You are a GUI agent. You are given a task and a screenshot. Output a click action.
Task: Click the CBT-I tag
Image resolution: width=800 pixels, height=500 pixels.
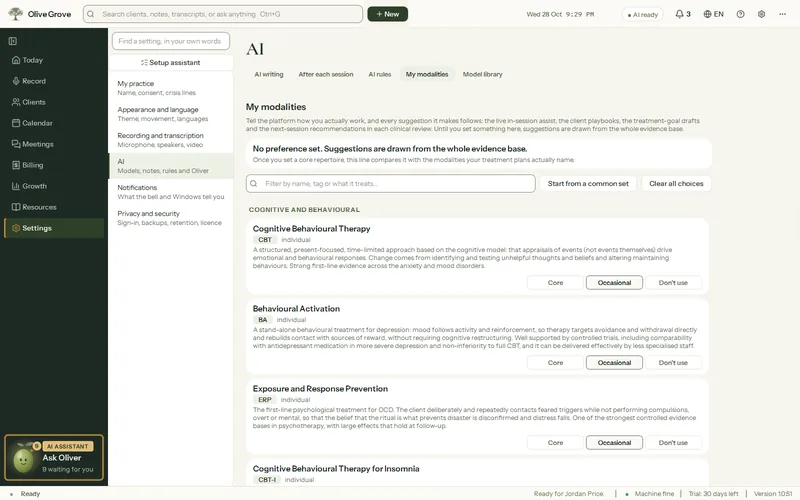[x=267, y=480]
